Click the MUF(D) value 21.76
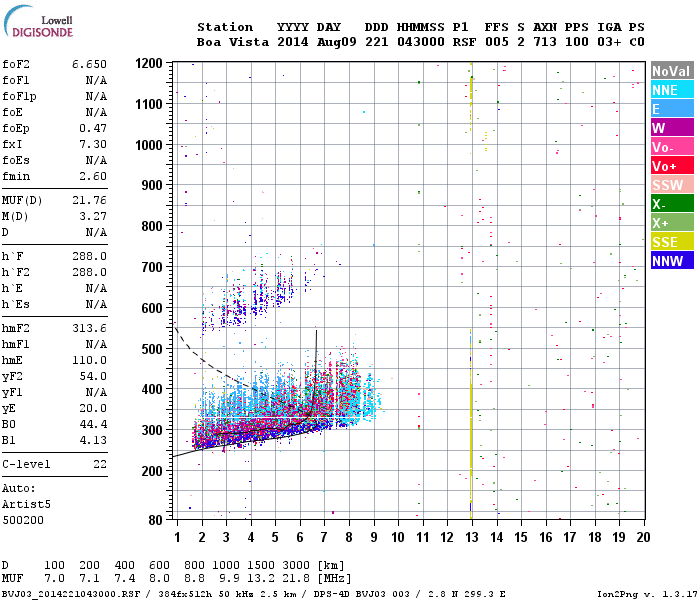Image resolution: width=700 pixels, height=600 pixels. [89, 200]
